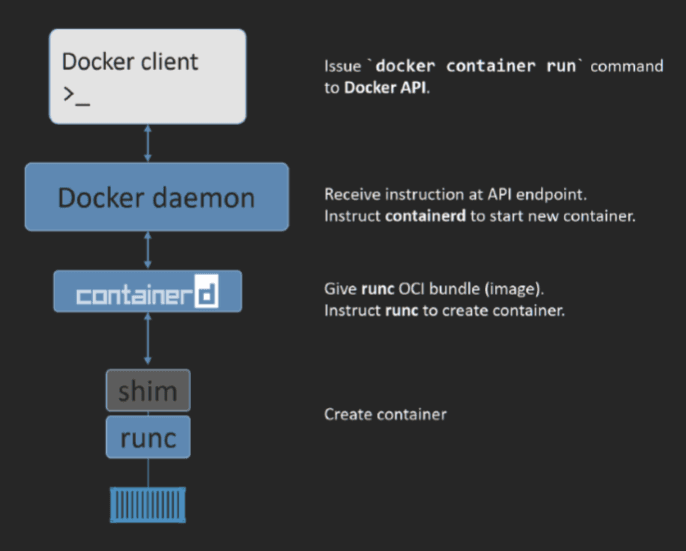The image size is (686, 551).
Task: Click the 'to Docker API.' text
Action: click(x=377, y=88)
